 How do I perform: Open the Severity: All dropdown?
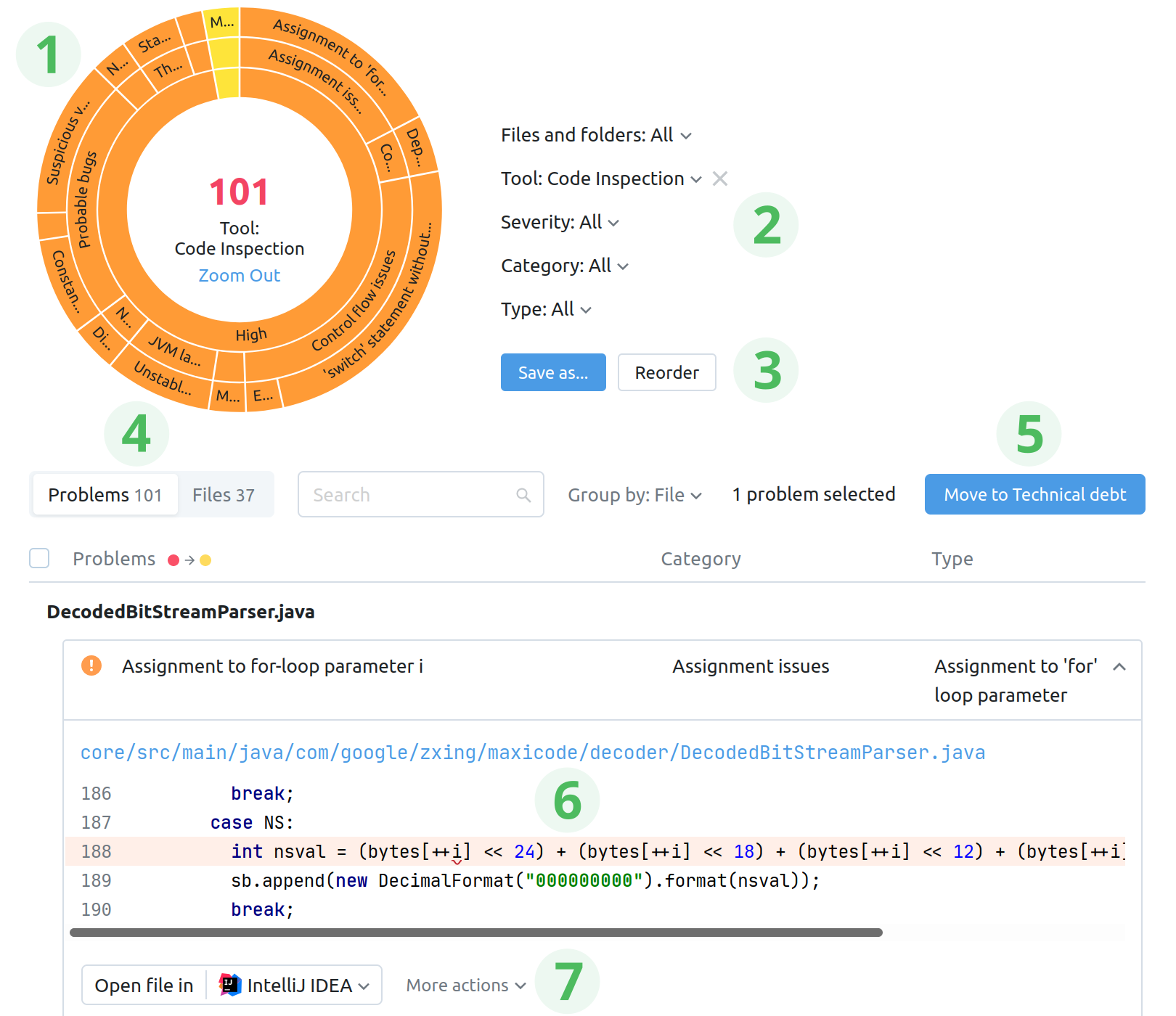point(560,222)
